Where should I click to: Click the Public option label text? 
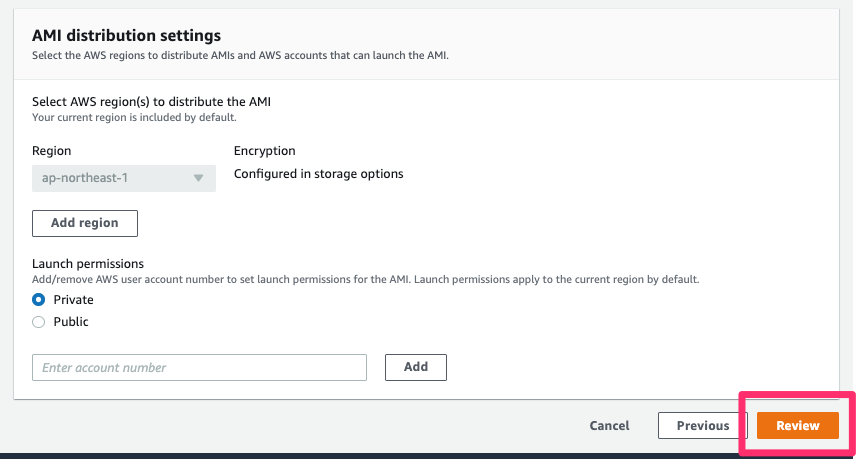click(x=71, y=322)
